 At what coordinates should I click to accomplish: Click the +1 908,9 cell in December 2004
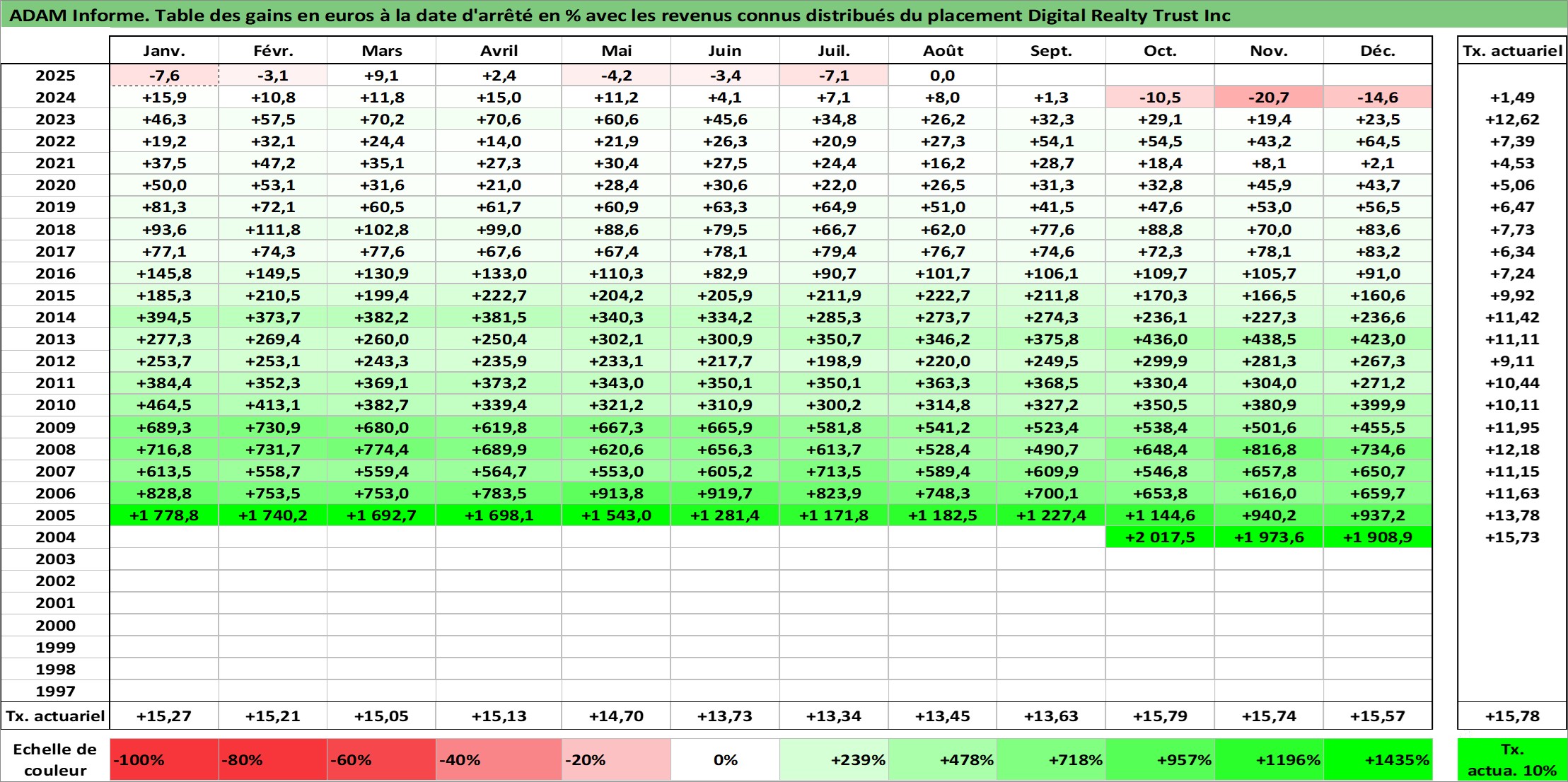tap(1378, 537)
